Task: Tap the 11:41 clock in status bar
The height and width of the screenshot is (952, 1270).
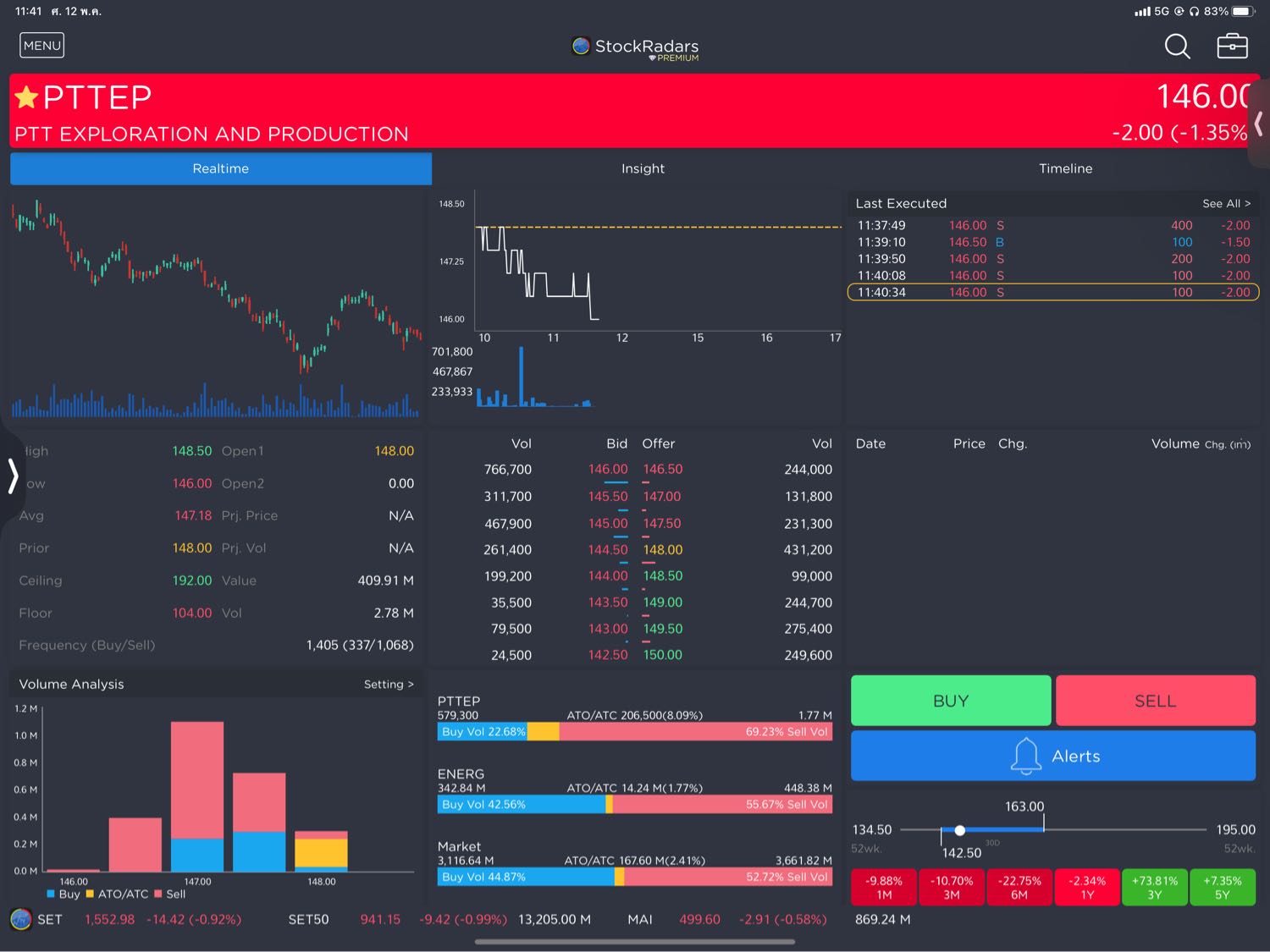Action: click(28, 11)
